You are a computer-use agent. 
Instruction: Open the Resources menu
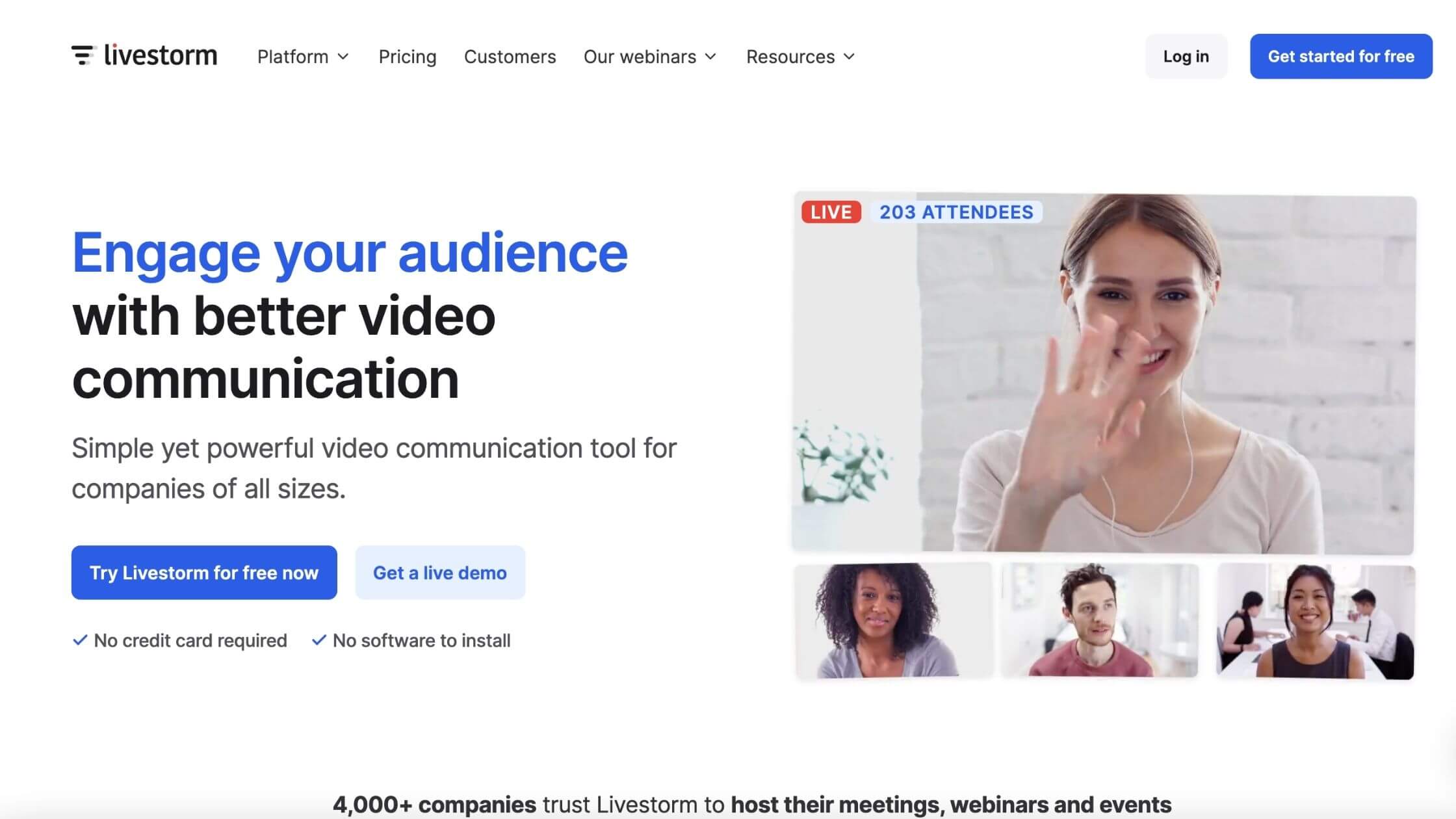coord(800,57)
